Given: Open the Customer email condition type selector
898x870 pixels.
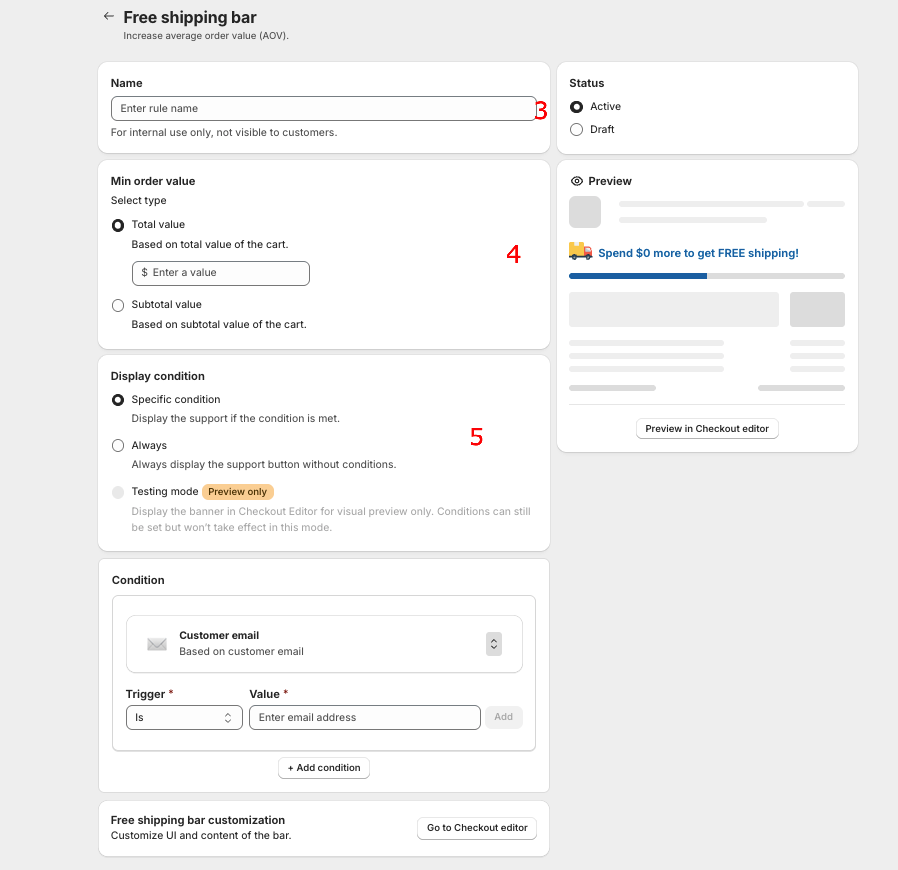Looking at the screenshot, I should (x=494, y=644).
